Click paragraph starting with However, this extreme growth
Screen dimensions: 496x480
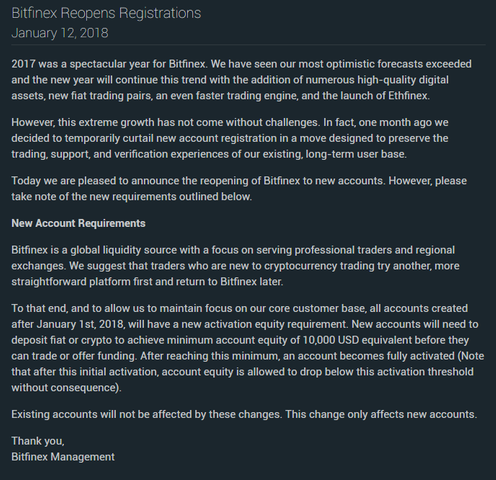pyautogui.click(x=230, y=138)
